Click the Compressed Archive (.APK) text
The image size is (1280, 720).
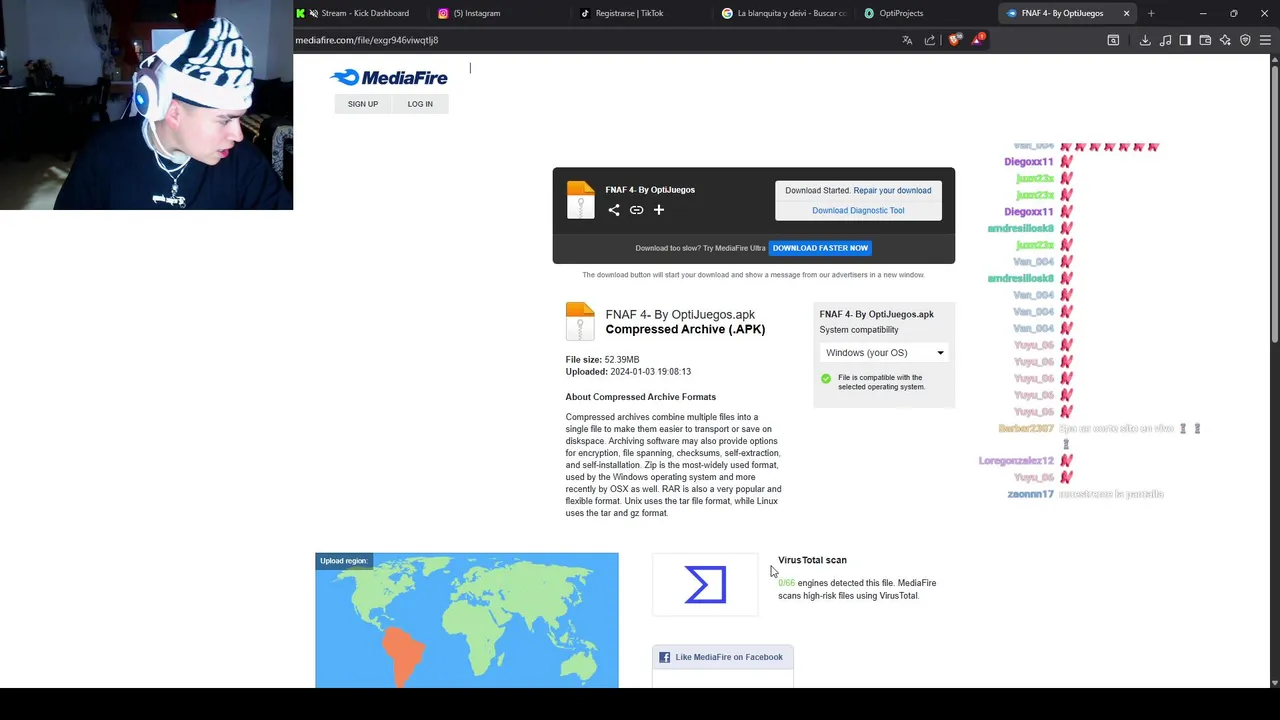point(685,329)
